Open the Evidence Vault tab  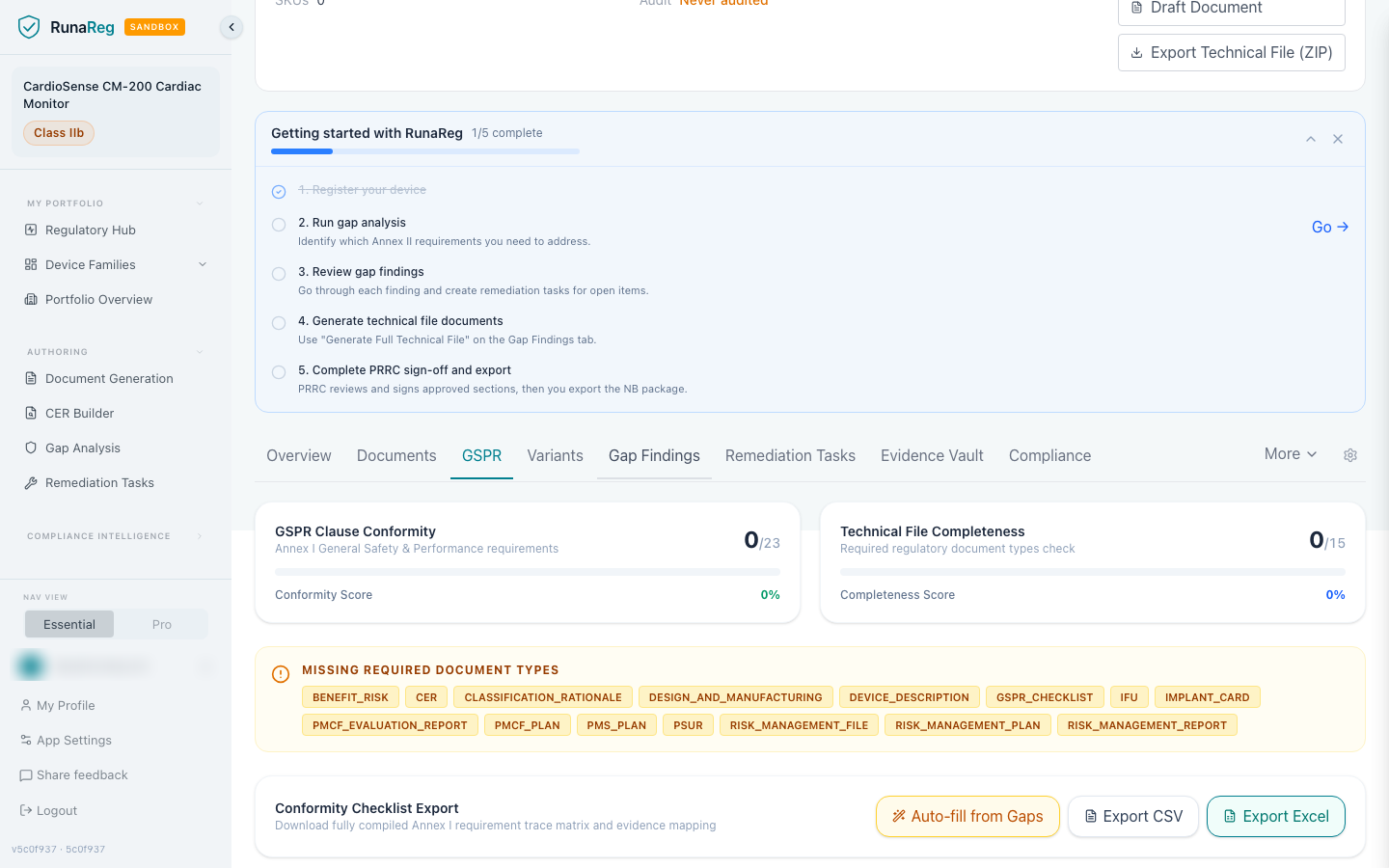point(932,455)
